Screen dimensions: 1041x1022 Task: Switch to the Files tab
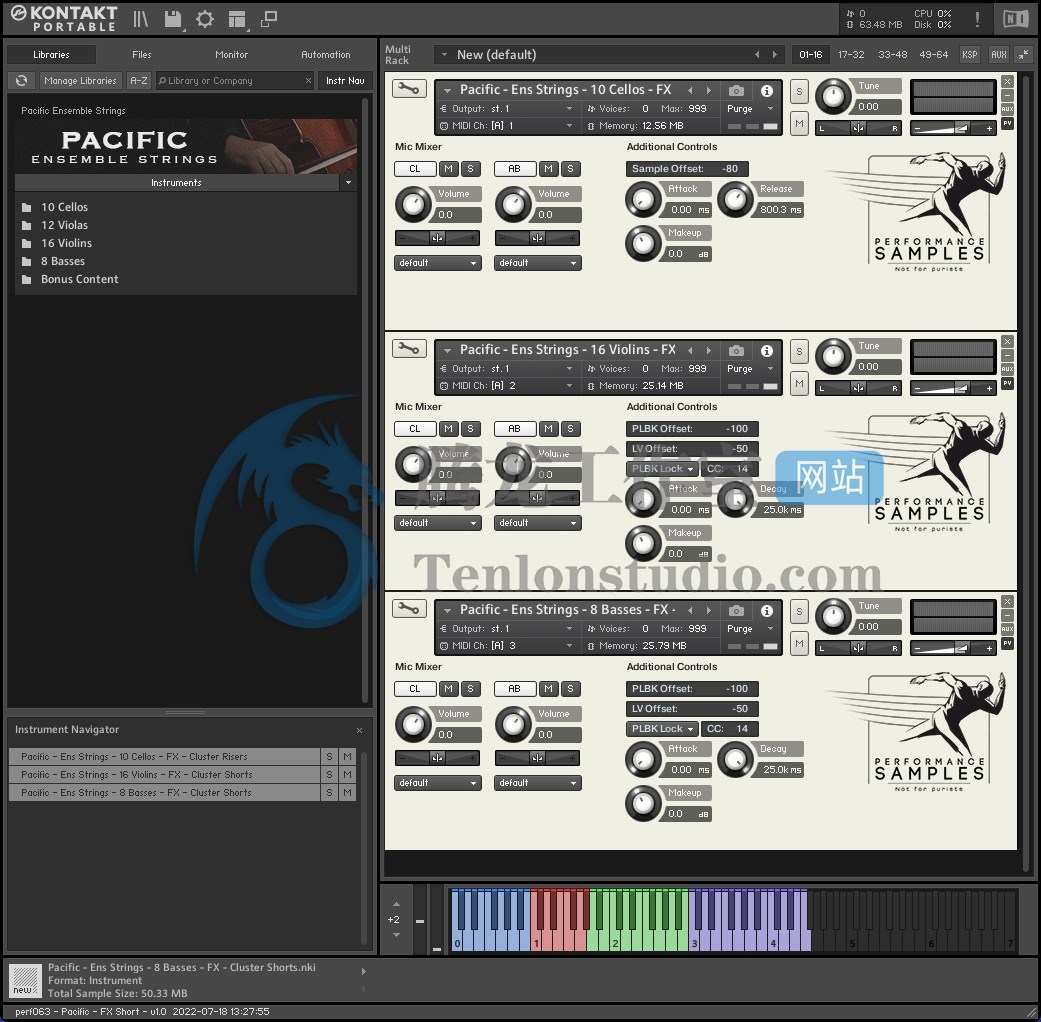point(141,54)
